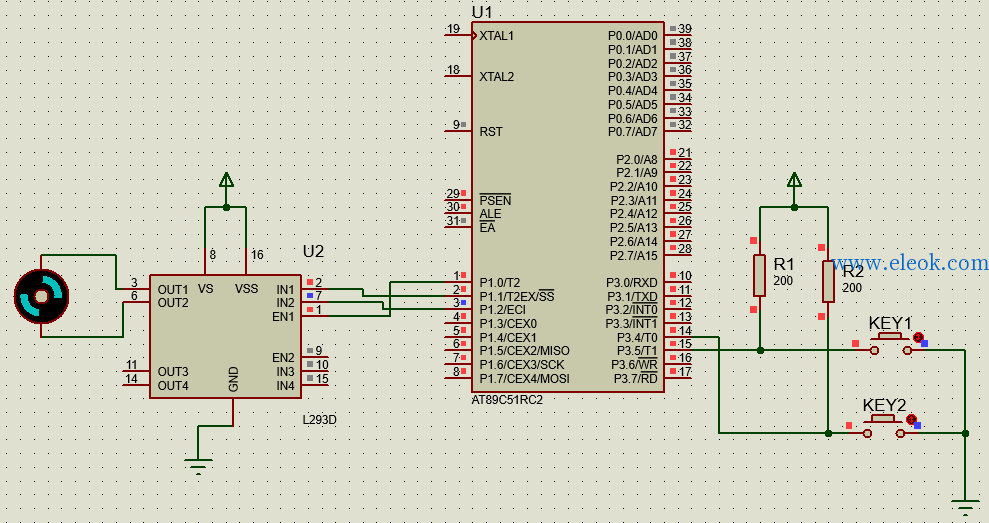Click the 200 value under R2

point(851,288)
